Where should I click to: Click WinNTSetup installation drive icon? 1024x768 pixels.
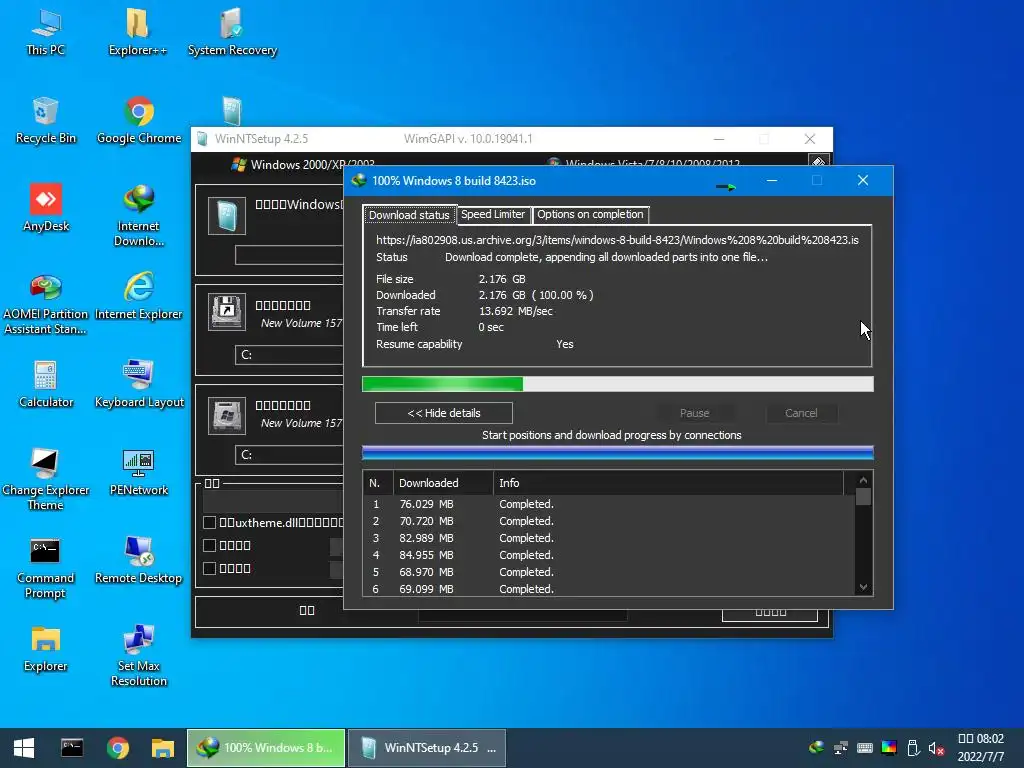(x=227, y=415)
